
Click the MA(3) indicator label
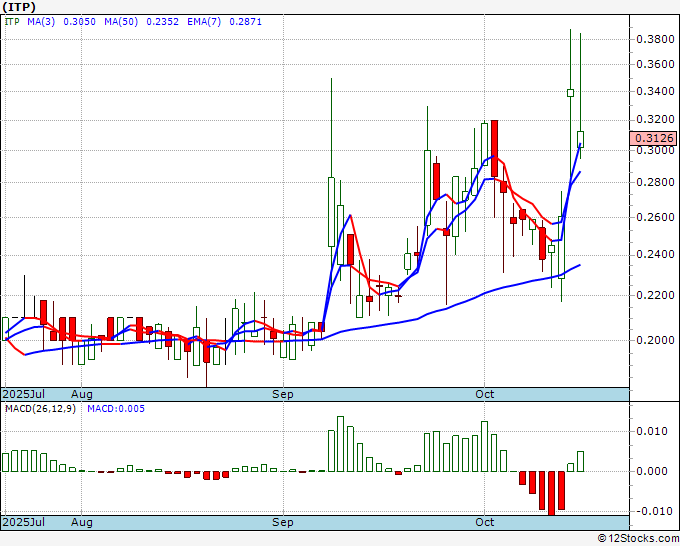41,22
